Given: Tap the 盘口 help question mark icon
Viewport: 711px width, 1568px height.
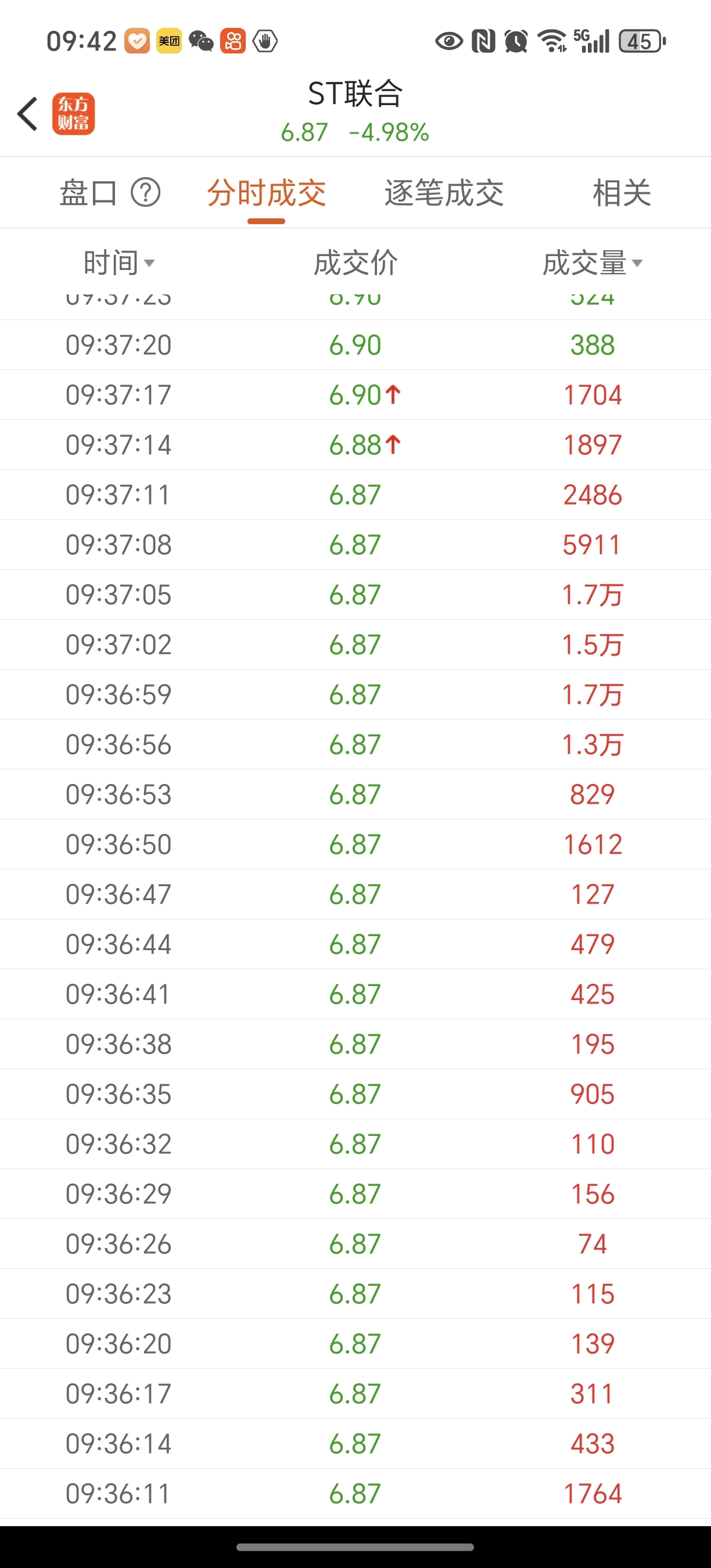Looking at the screenshot, I should [145, 193].
